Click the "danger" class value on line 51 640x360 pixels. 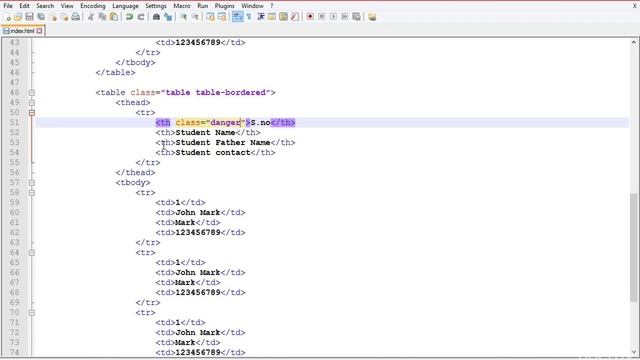(x=225, y=122)
